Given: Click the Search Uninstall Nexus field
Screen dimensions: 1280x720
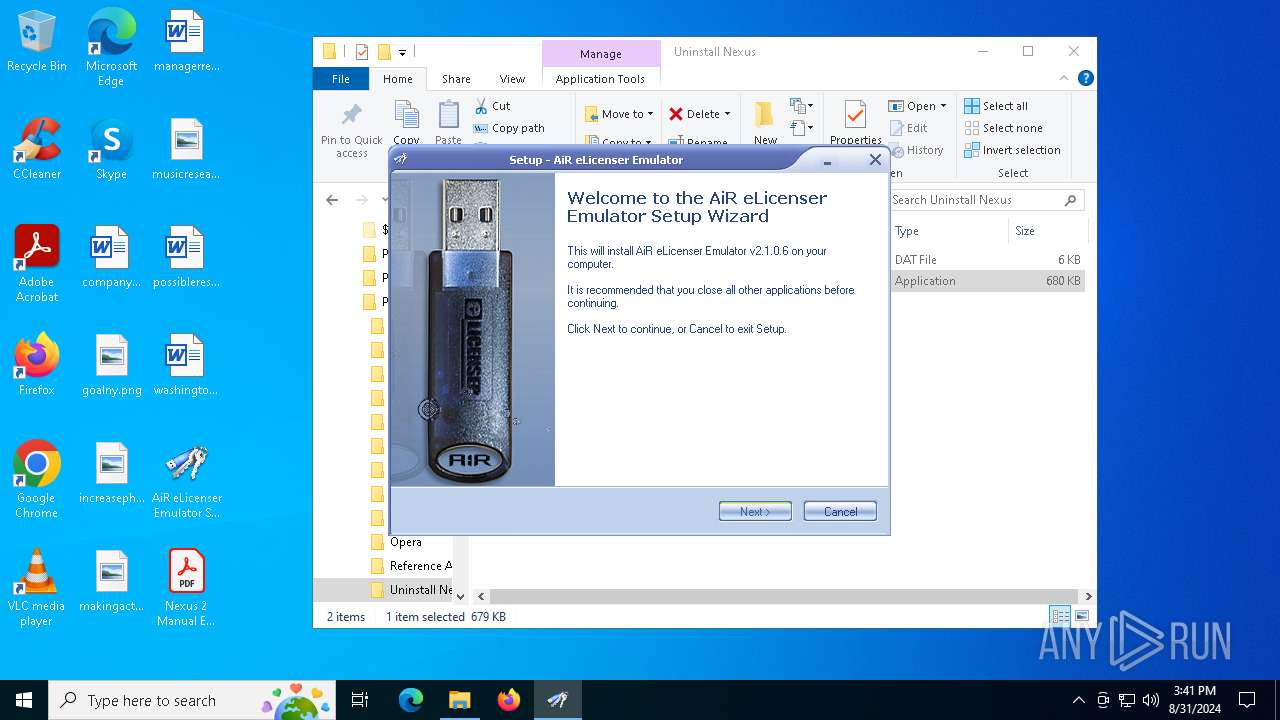Looking at the screenshot, I should [985, 200].
